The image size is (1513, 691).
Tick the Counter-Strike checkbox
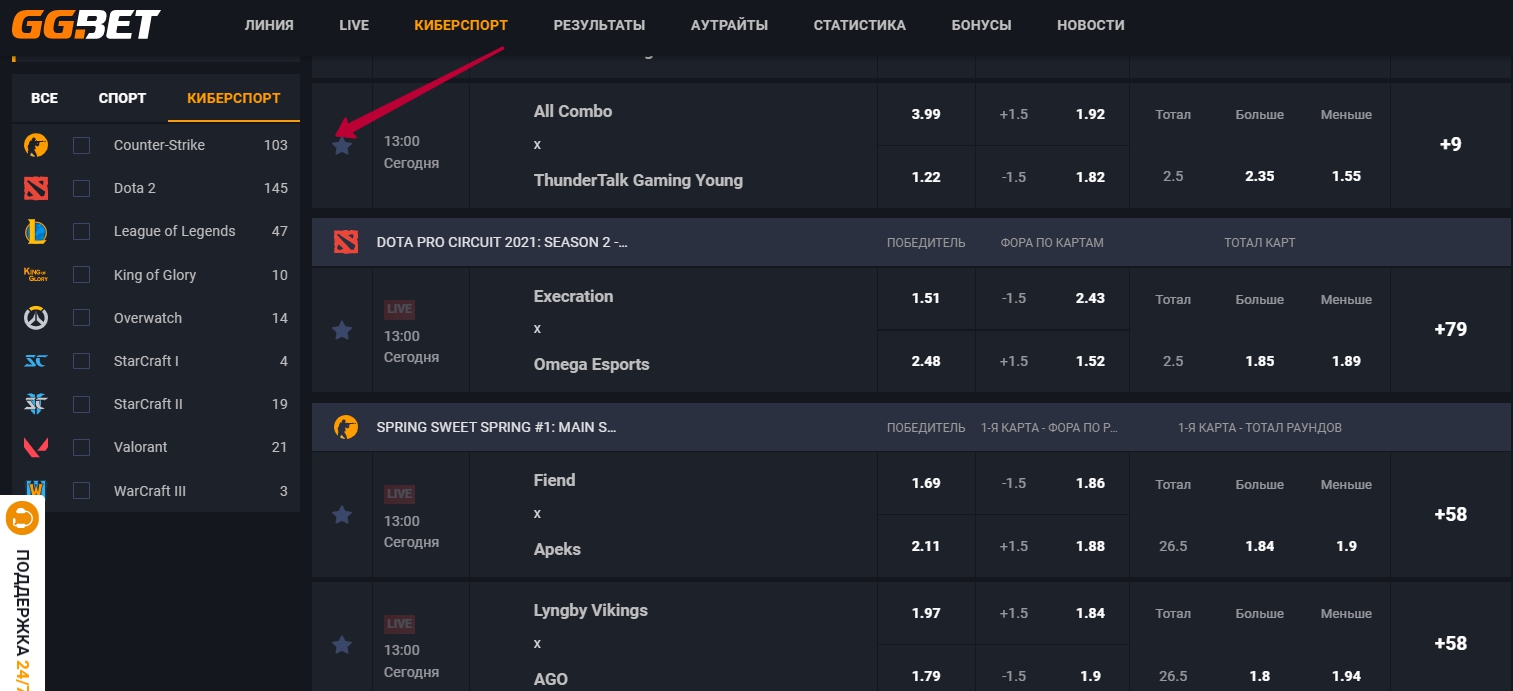(82, 145)
